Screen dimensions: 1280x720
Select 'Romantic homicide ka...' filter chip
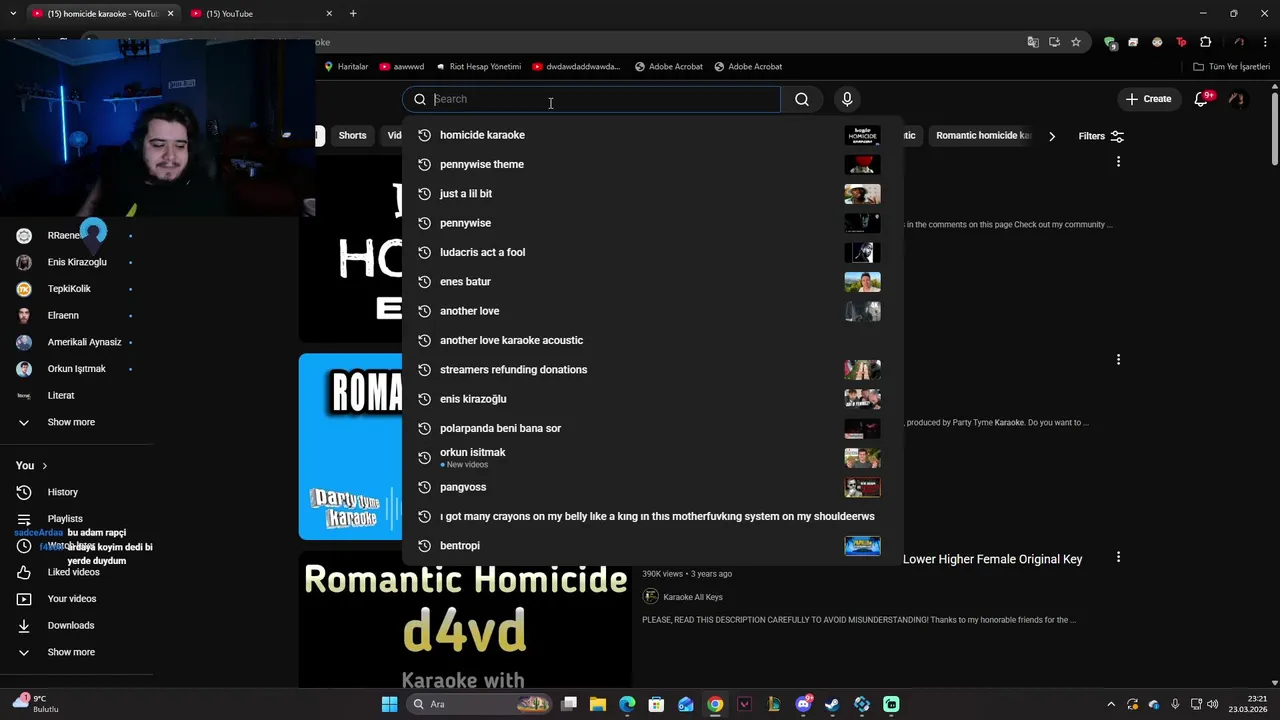point(982,136)
